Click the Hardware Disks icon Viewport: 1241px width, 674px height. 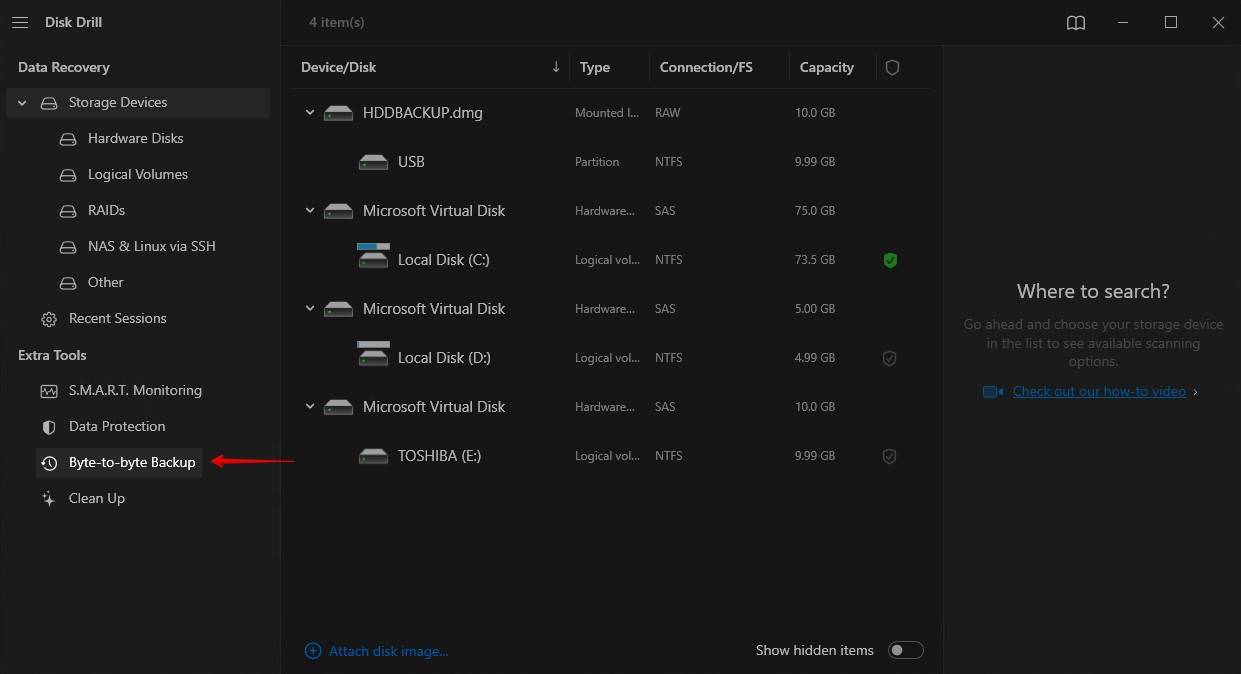pyautogui.click(x=68, y=139)
